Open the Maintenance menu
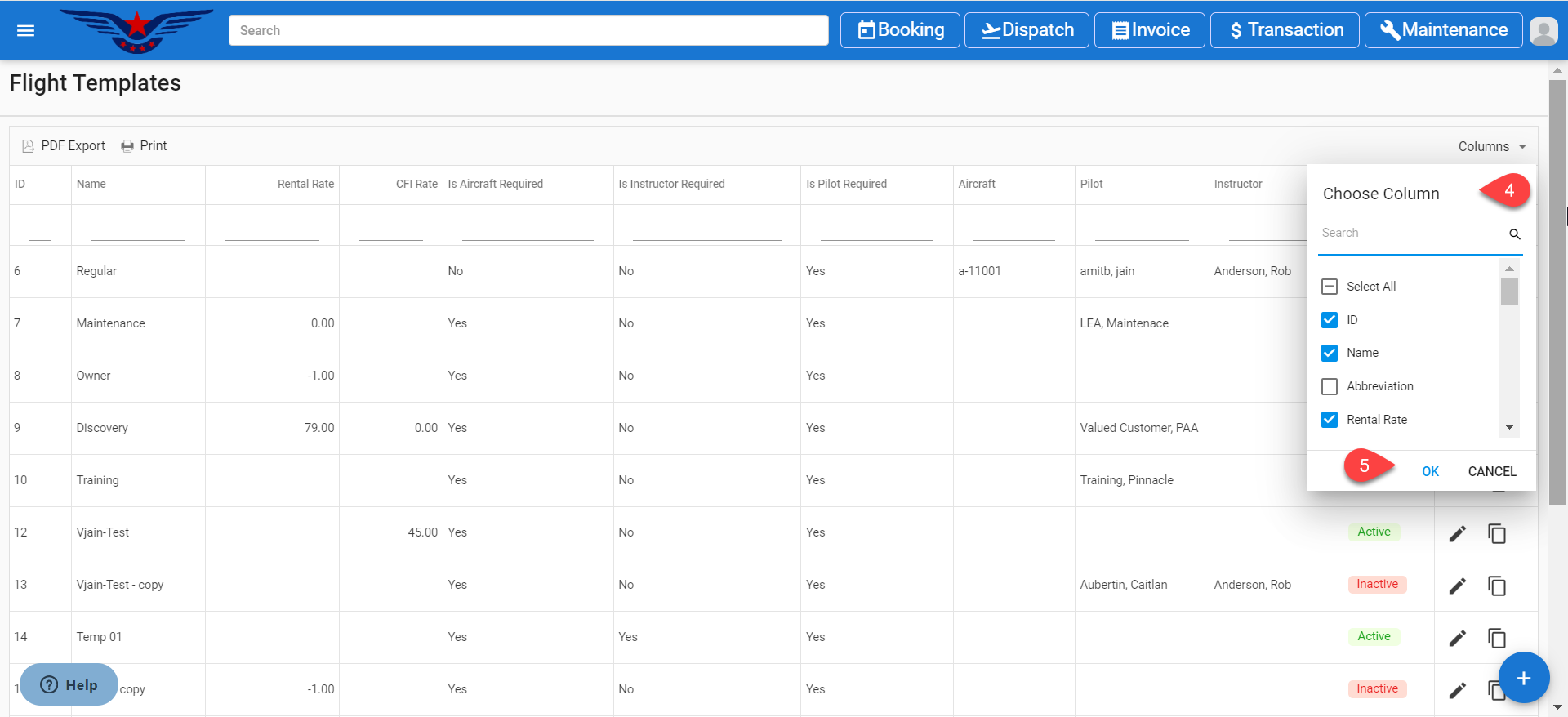Screen dimensions: 1568x717 [1443, 30]
